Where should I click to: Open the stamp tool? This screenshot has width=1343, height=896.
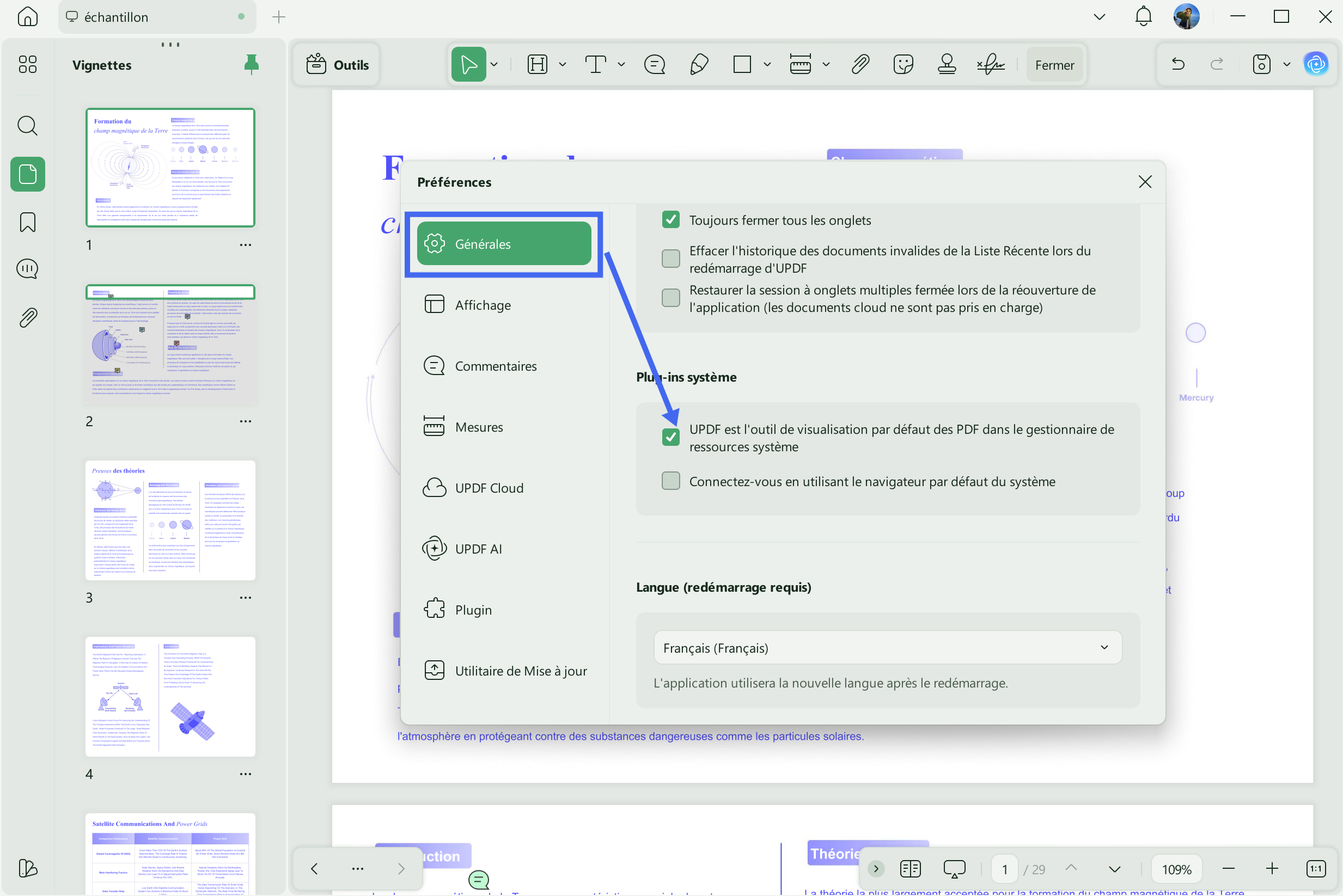point(947,65)
